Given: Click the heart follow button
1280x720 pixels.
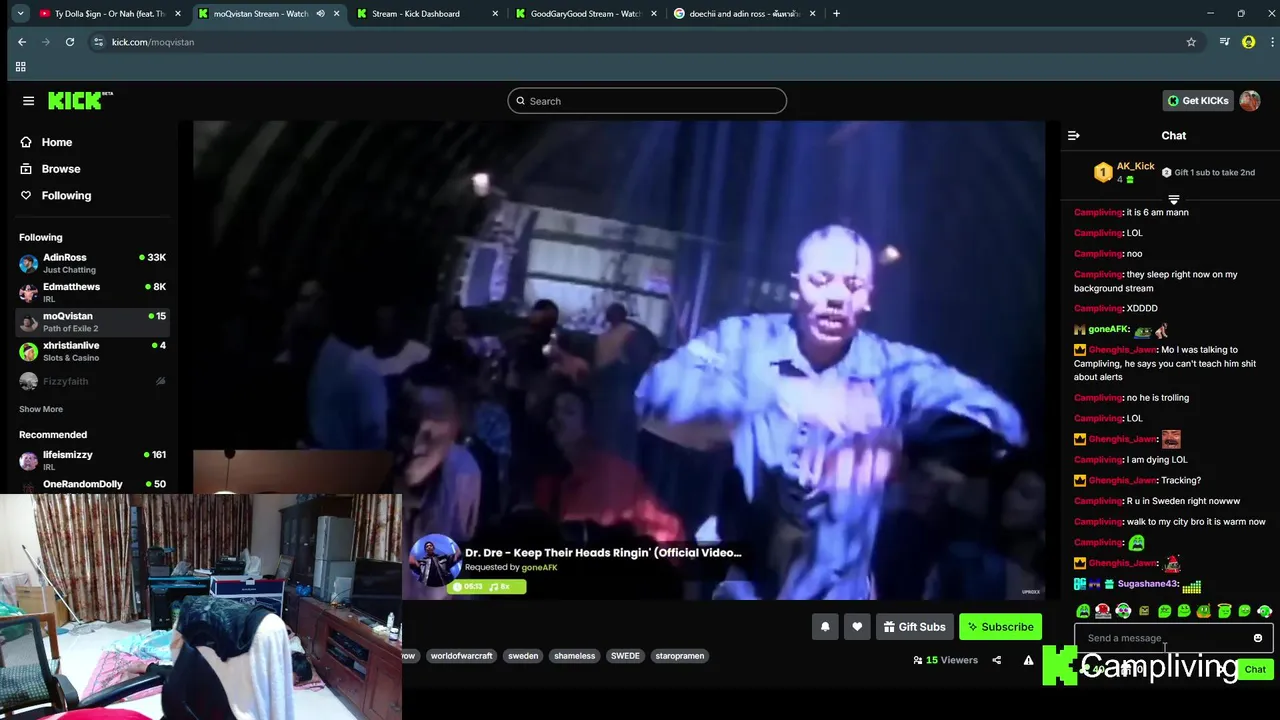Looking at the screenshot, I should coord(857,627).
